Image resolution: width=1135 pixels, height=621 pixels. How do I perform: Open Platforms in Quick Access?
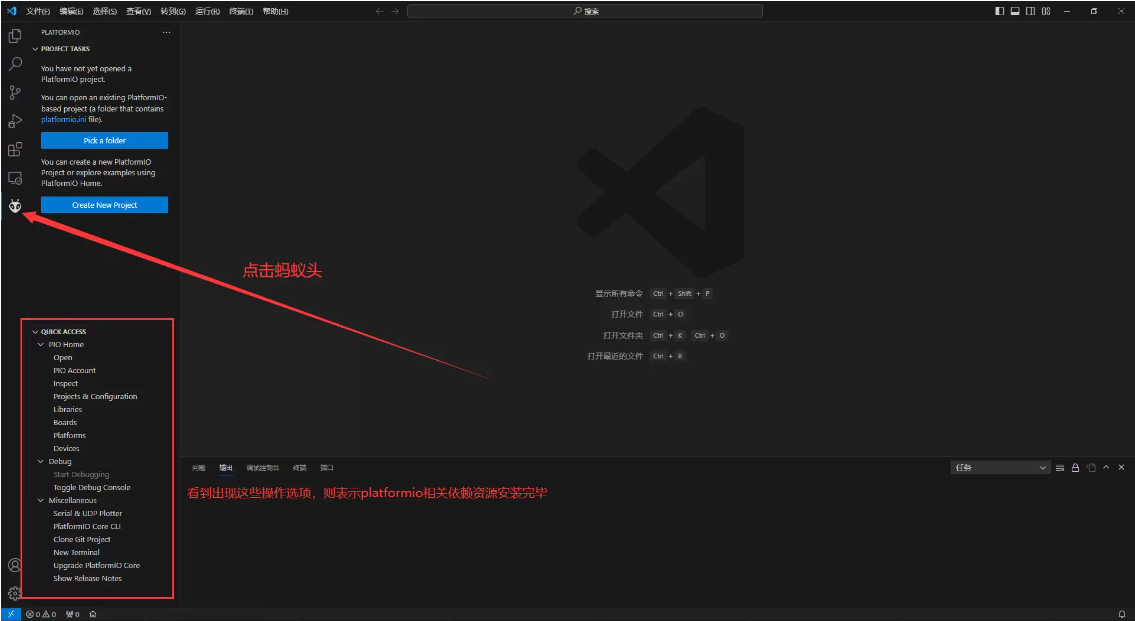pos(69,436)
